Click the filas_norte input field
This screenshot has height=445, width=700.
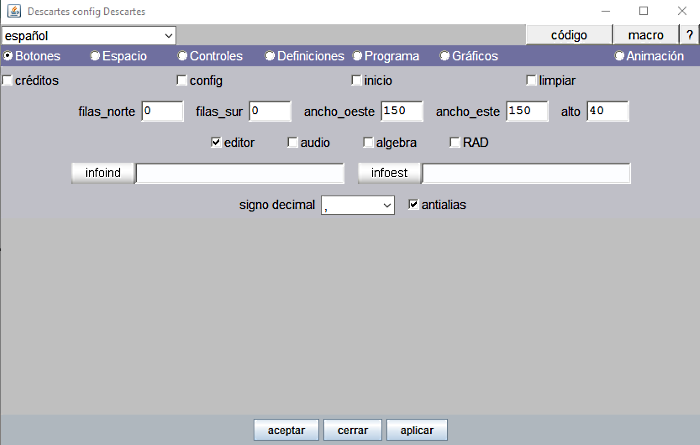pos(162,111)
